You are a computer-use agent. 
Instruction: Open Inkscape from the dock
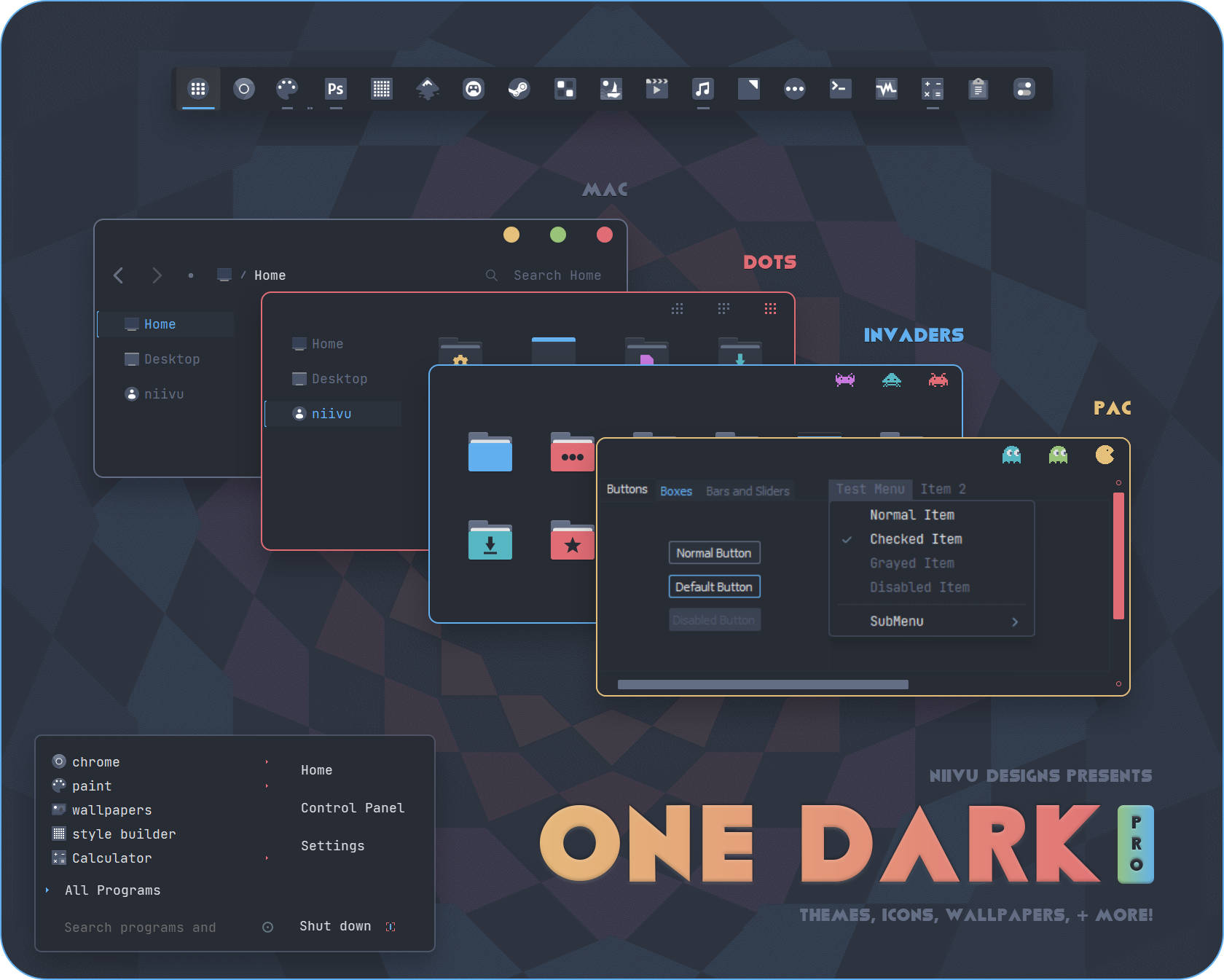coord(428,89)
